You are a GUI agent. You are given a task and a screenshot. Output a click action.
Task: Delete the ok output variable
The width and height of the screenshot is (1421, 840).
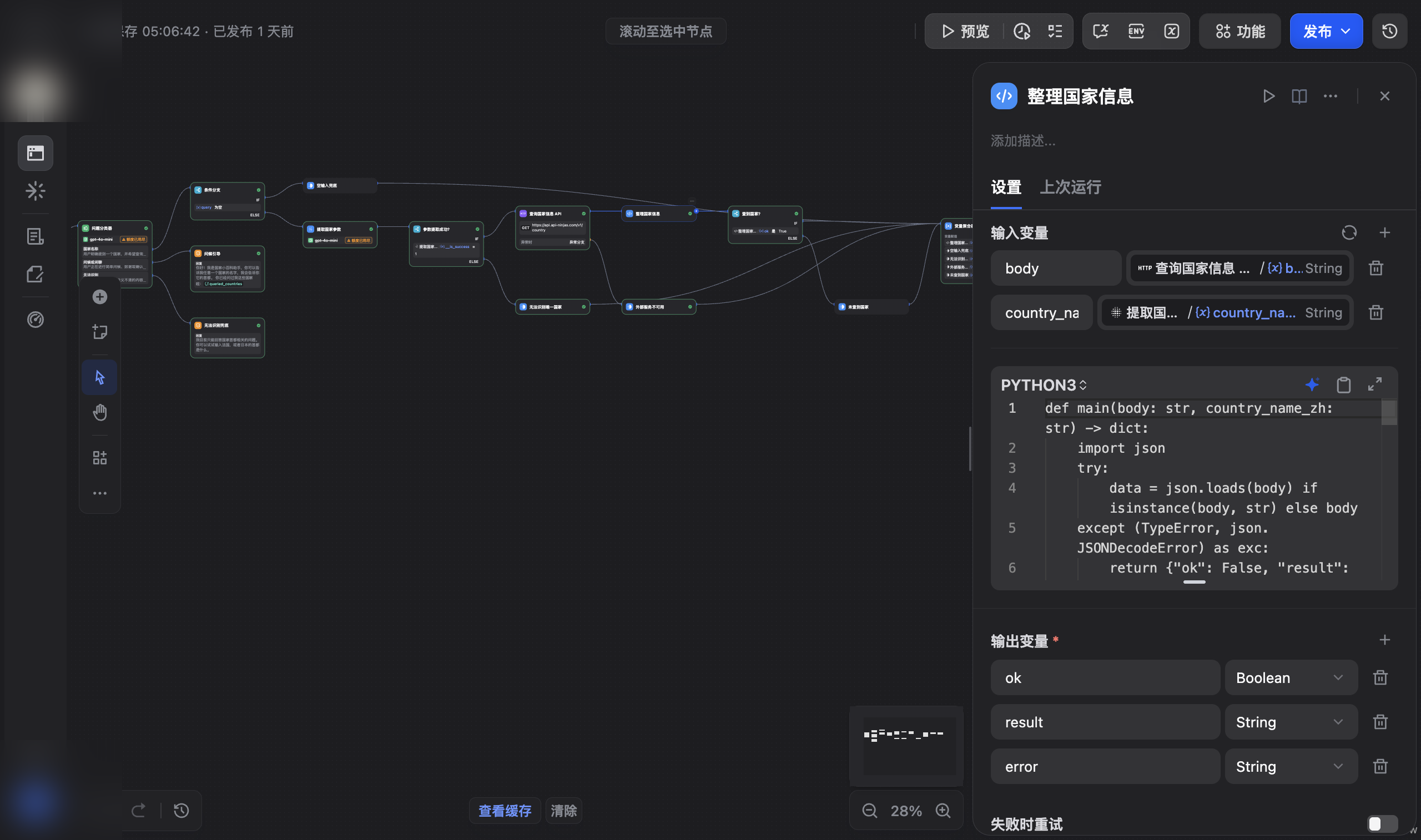(1380, 677)
